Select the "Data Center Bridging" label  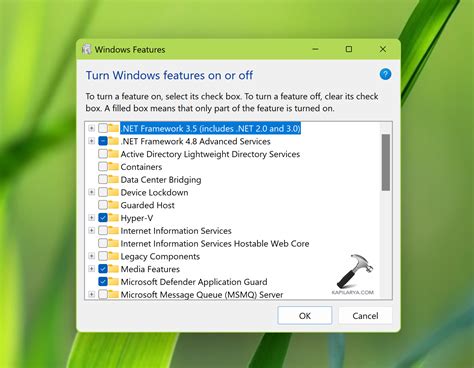[161, 180]
